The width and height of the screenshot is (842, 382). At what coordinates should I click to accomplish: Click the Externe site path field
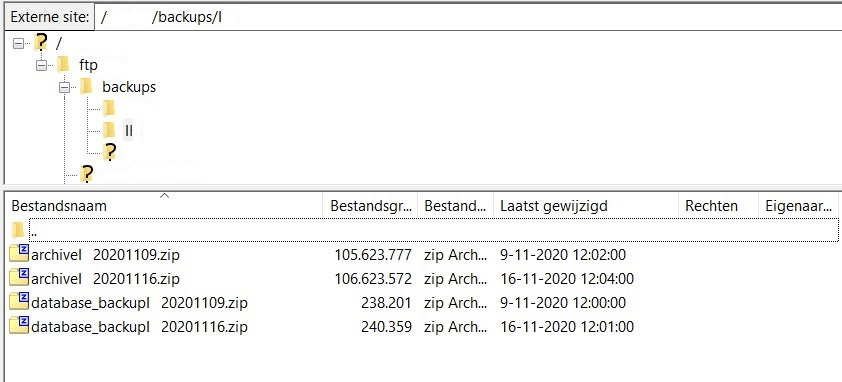[468, 17]
